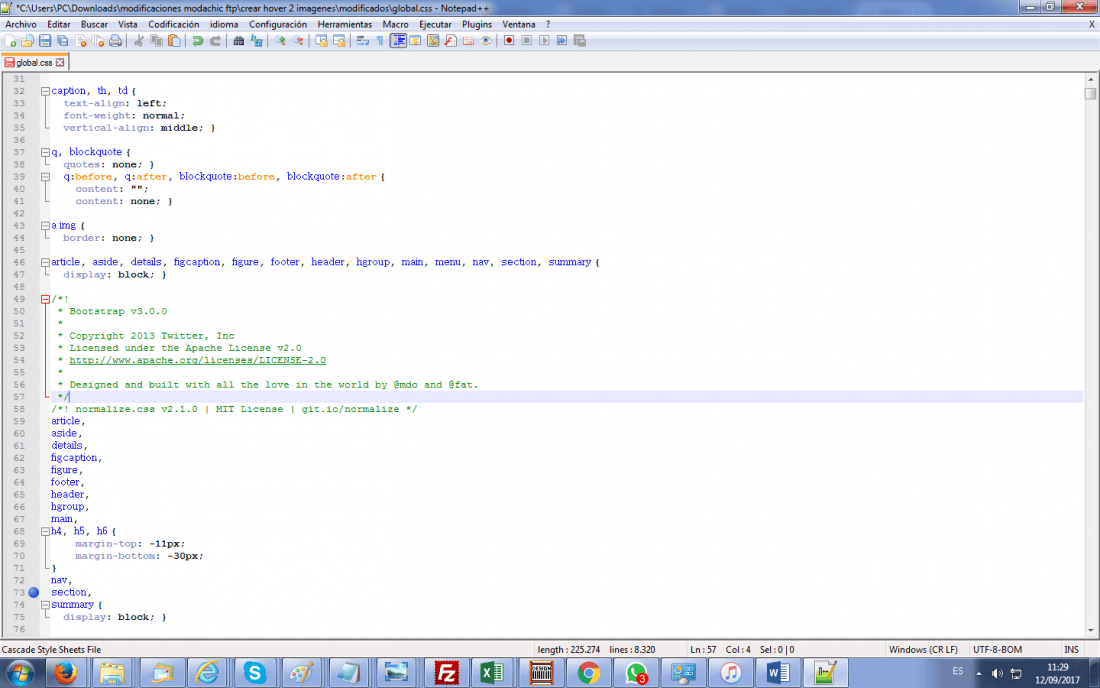Open the Windows Start button

[20, 673]
